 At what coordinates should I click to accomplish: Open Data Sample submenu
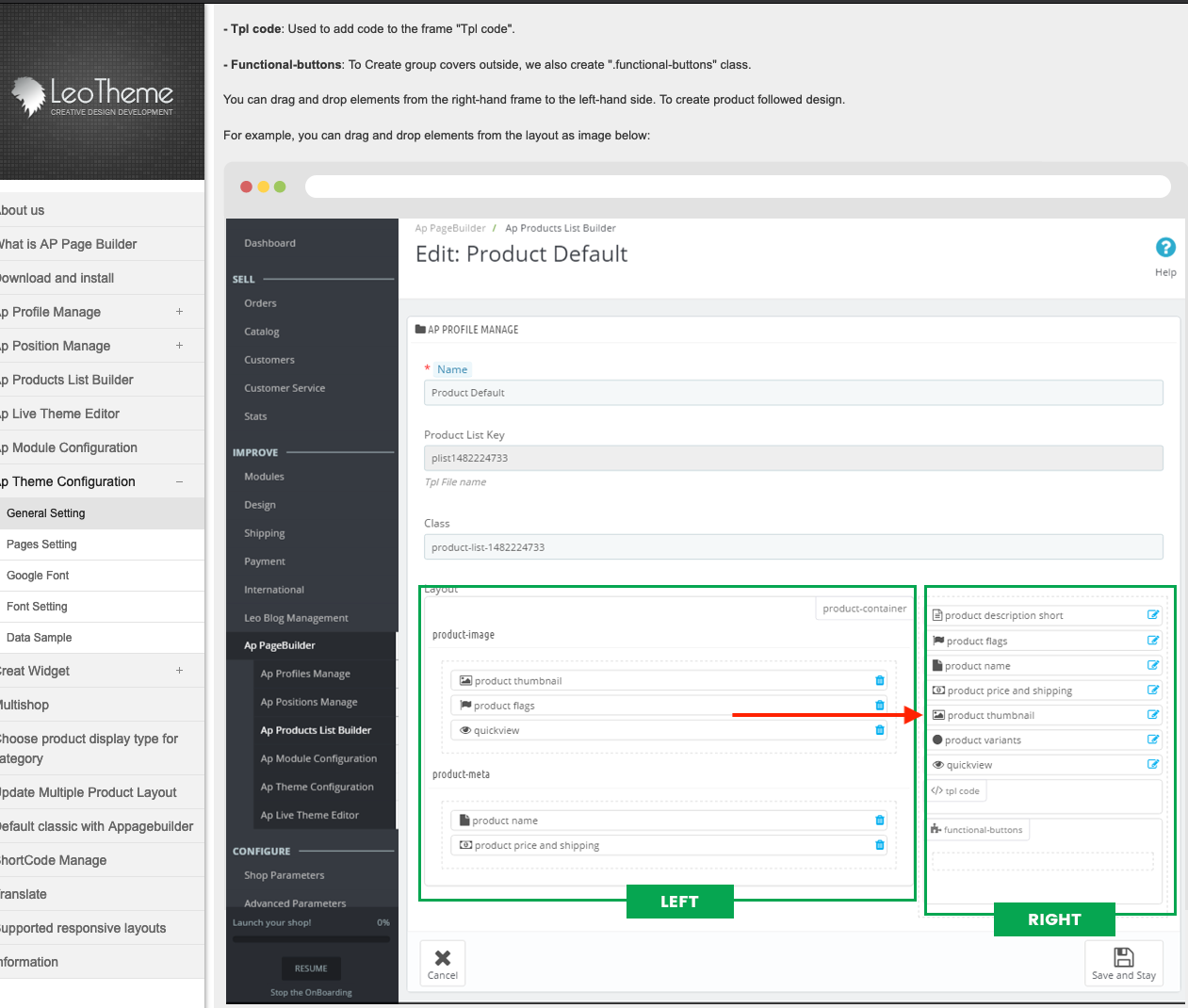pyautogui.click(x=102, y=638)
